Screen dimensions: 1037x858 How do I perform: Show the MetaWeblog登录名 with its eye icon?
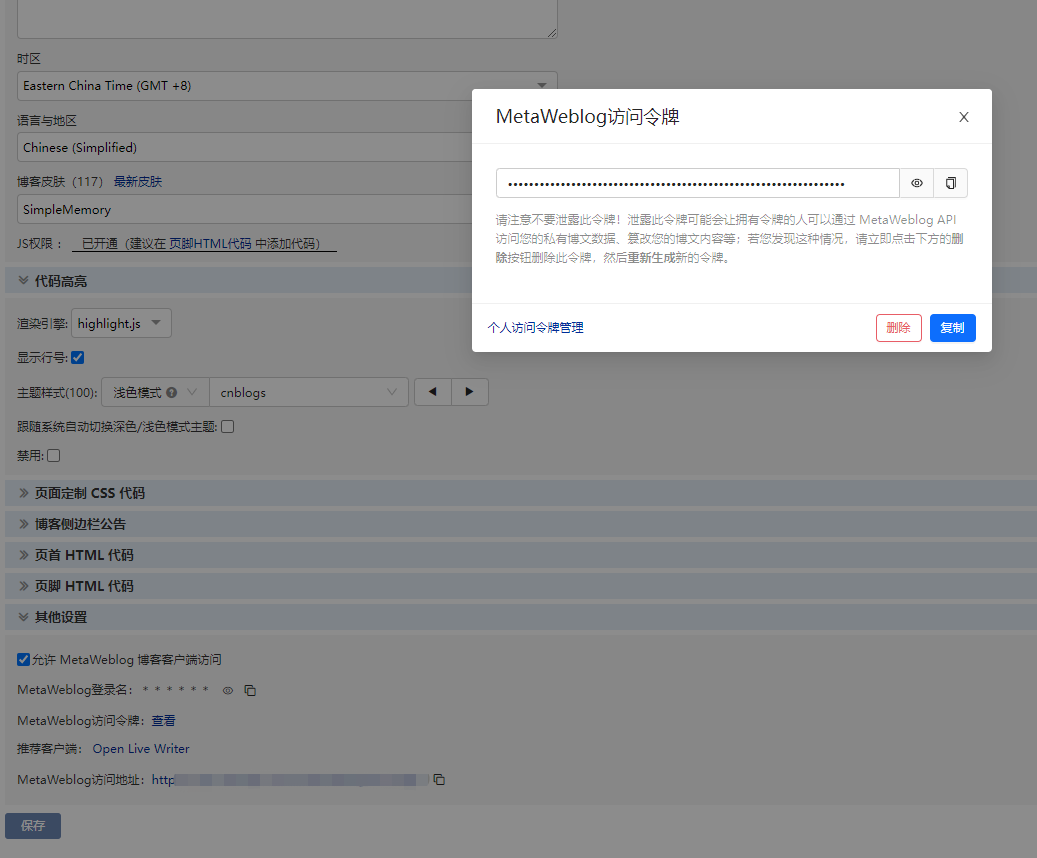pyautogui.click(x=228, y=691)
